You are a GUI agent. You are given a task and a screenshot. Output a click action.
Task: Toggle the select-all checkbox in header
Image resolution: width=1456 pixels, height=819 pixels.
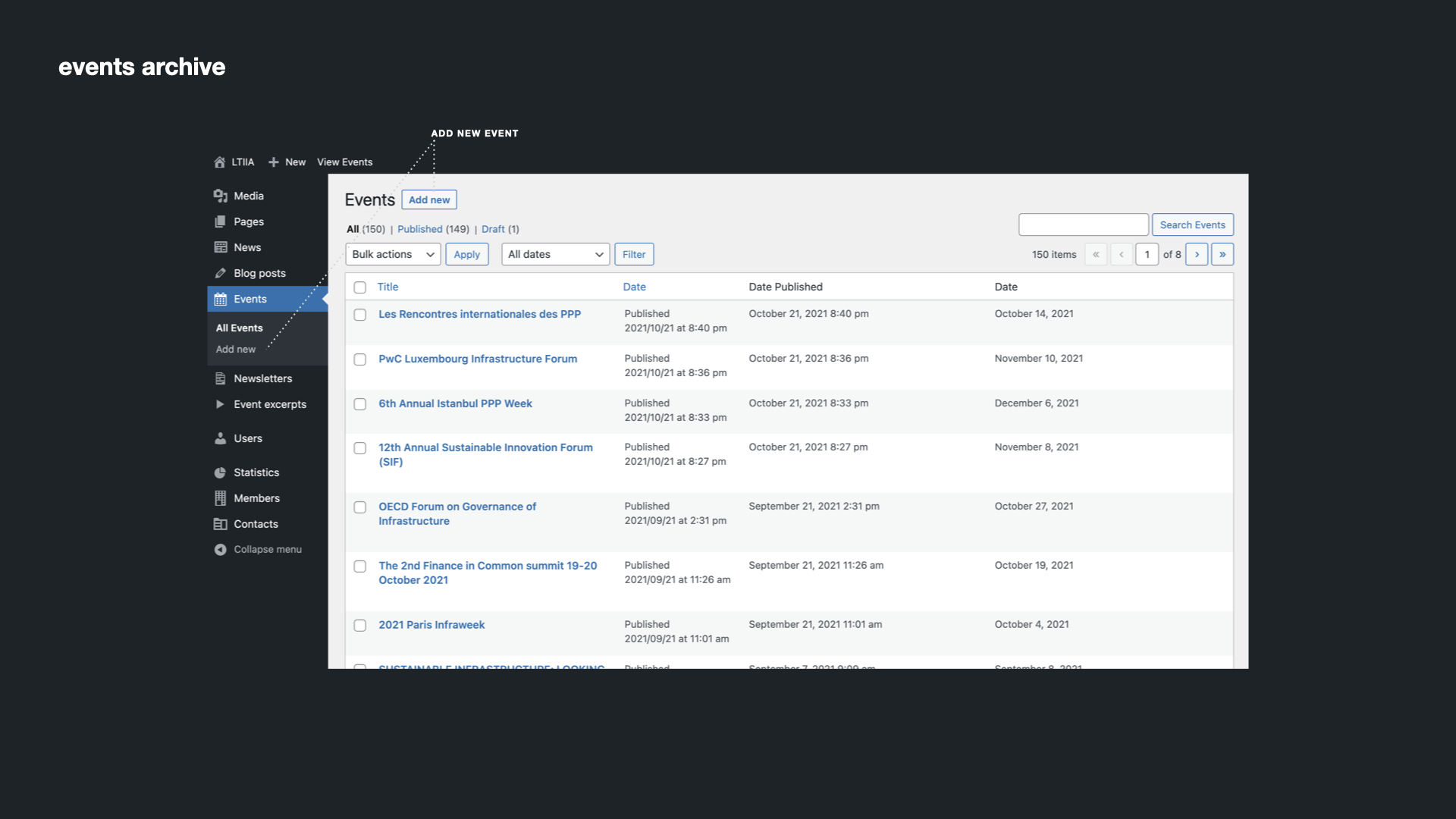coord(360,287)
